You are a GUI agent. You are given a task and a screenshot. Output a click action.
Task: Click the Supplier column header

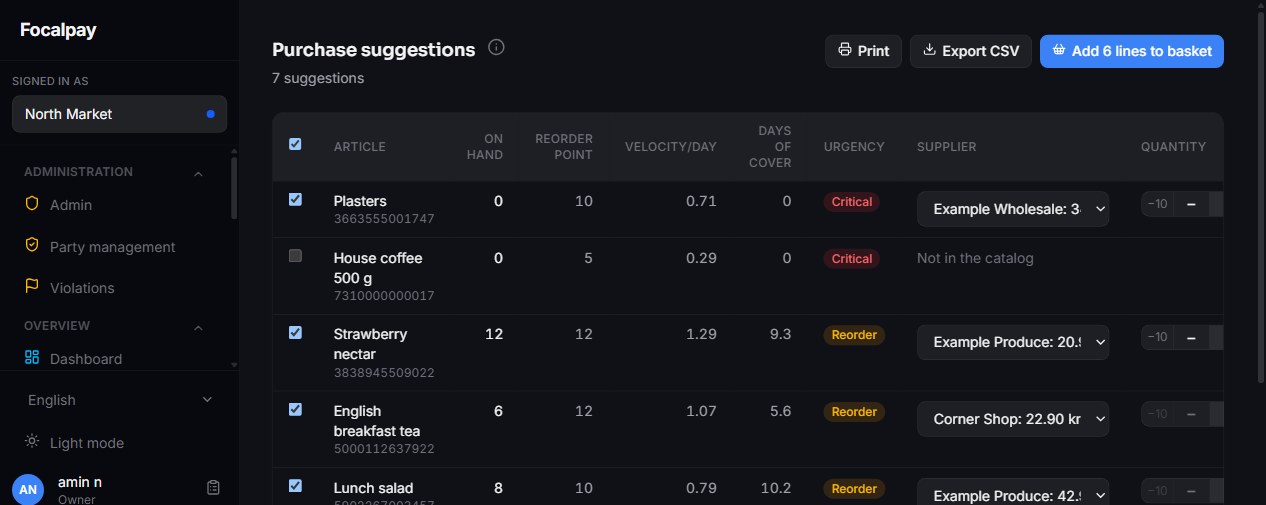click(x=947, y=146)
